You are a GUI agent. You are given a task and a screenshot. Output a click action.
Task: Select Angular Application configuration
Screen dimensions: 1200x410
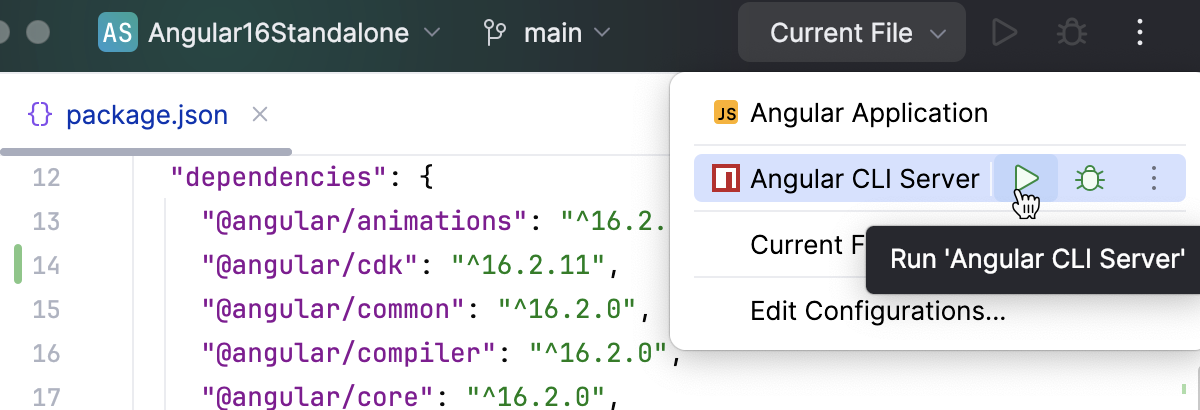coord(868,113)
